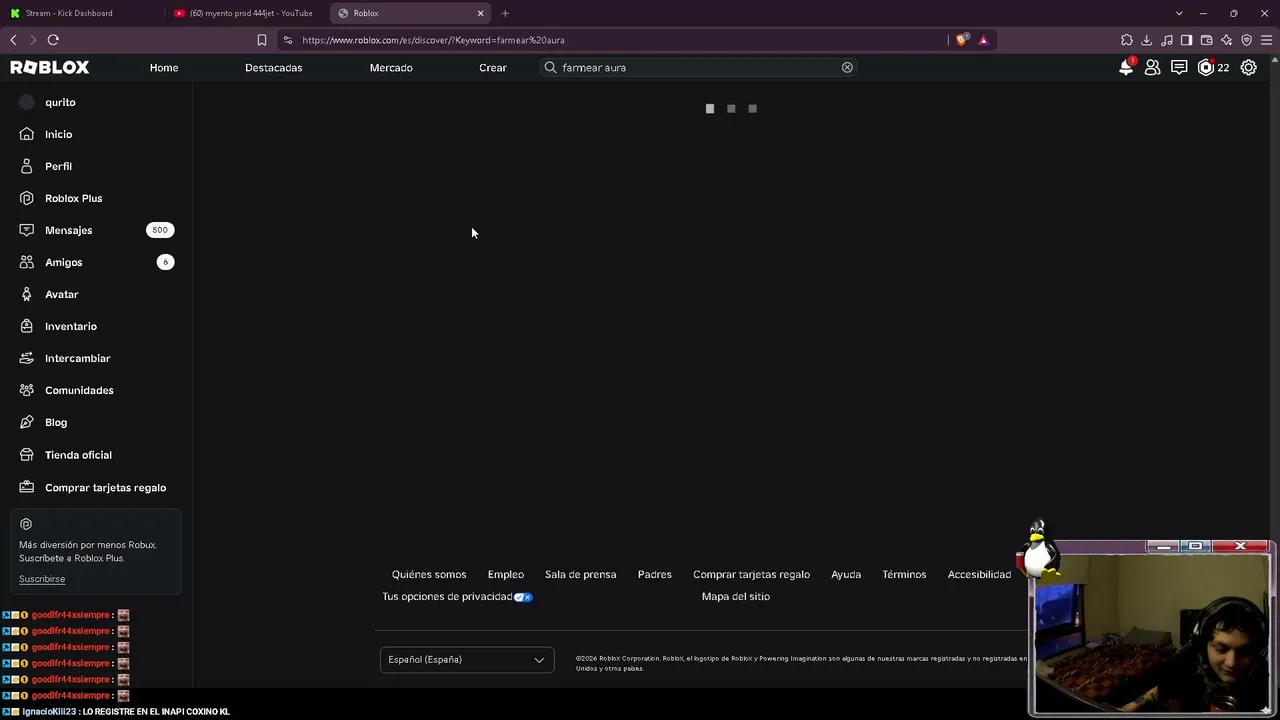
Task: Open browser extensions puzzle icon
Action: coord(1127,40)
